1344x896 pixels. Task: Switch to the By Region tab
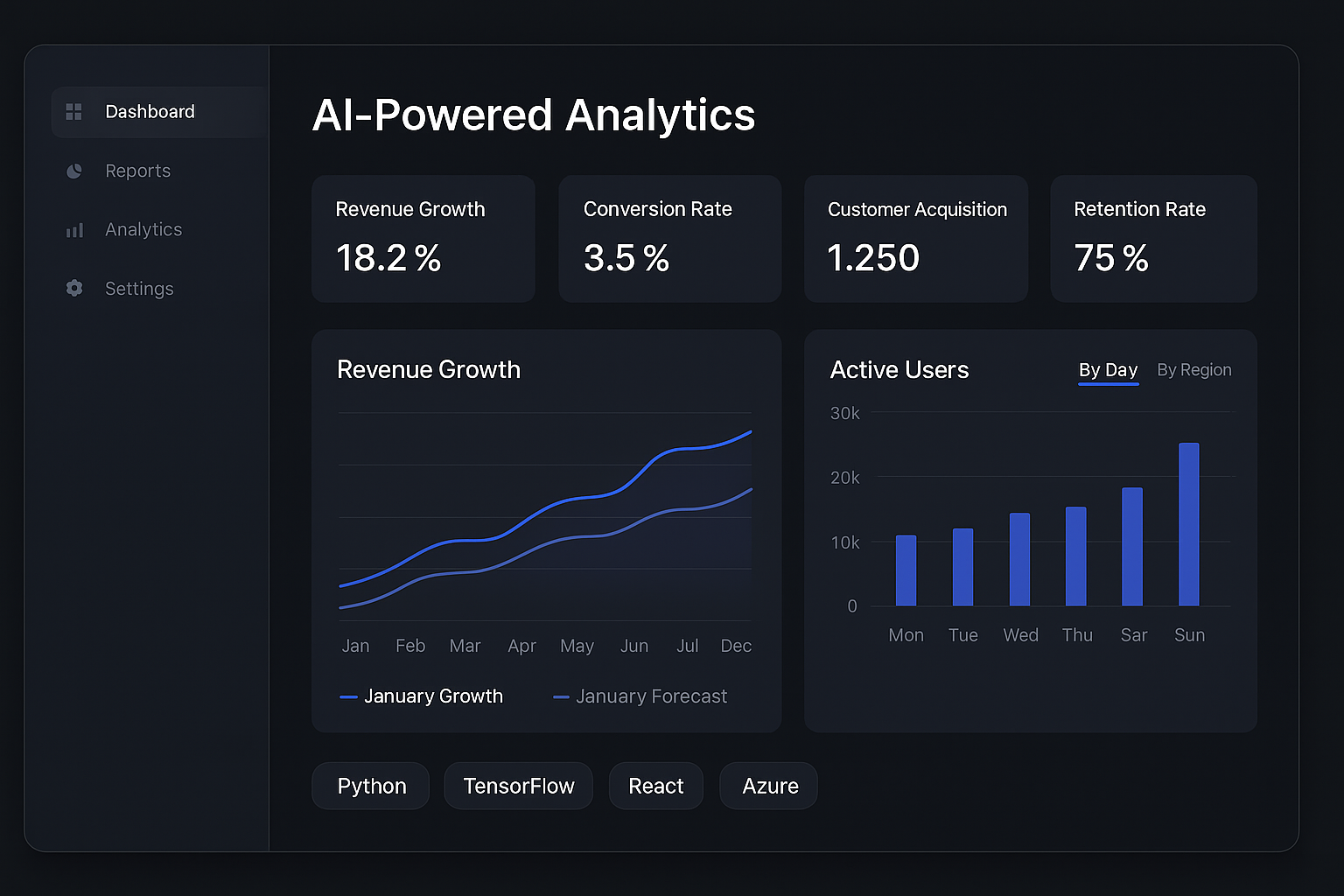click(1193, 370)
